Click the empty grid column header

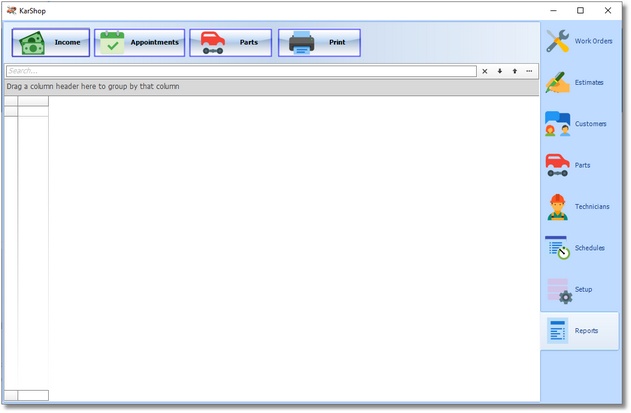pyautogui.click(x=33, y=101)
